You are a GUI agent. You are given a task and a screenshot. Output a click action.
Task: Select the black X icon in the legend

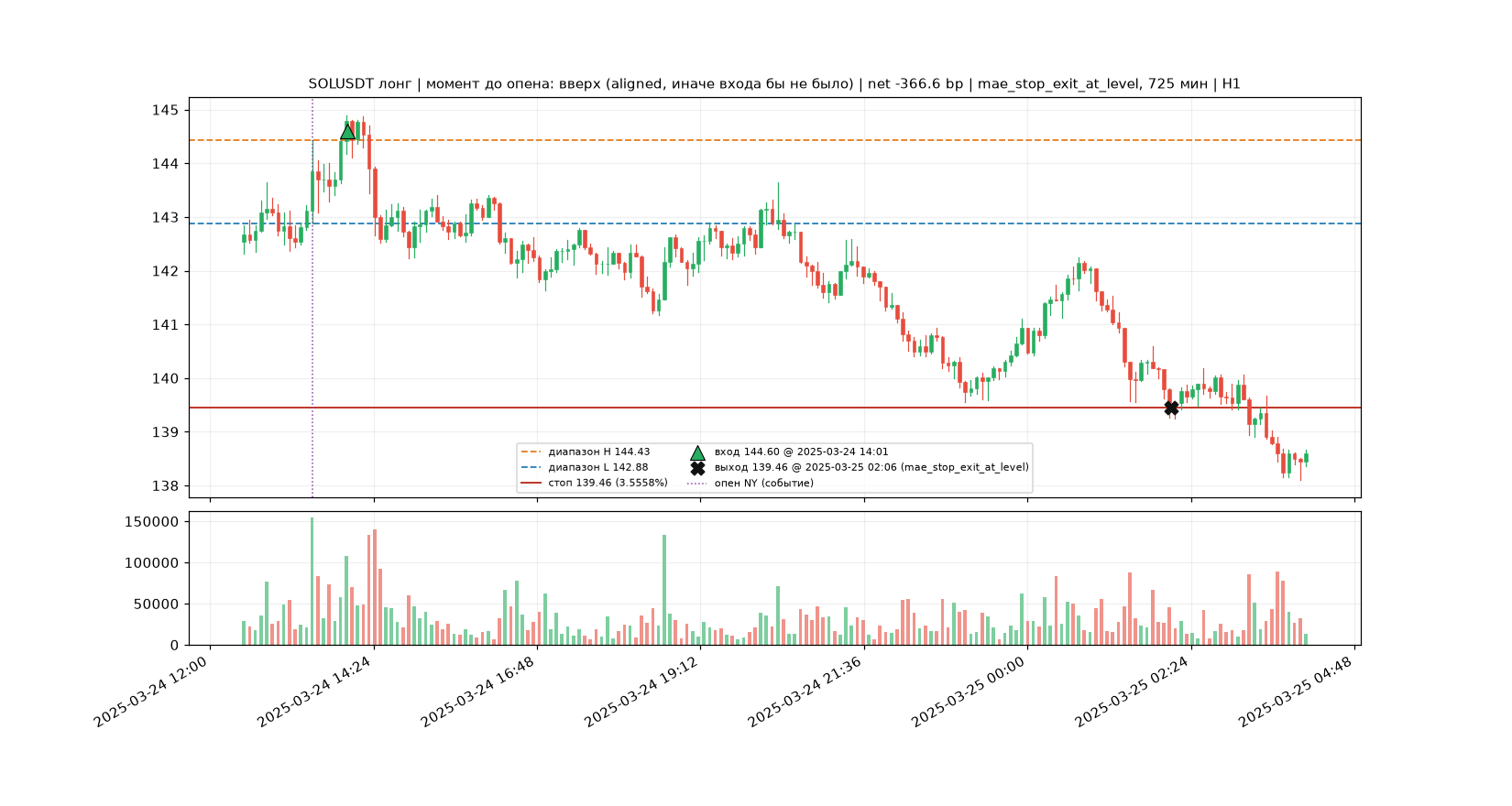[x=697, y=467]
